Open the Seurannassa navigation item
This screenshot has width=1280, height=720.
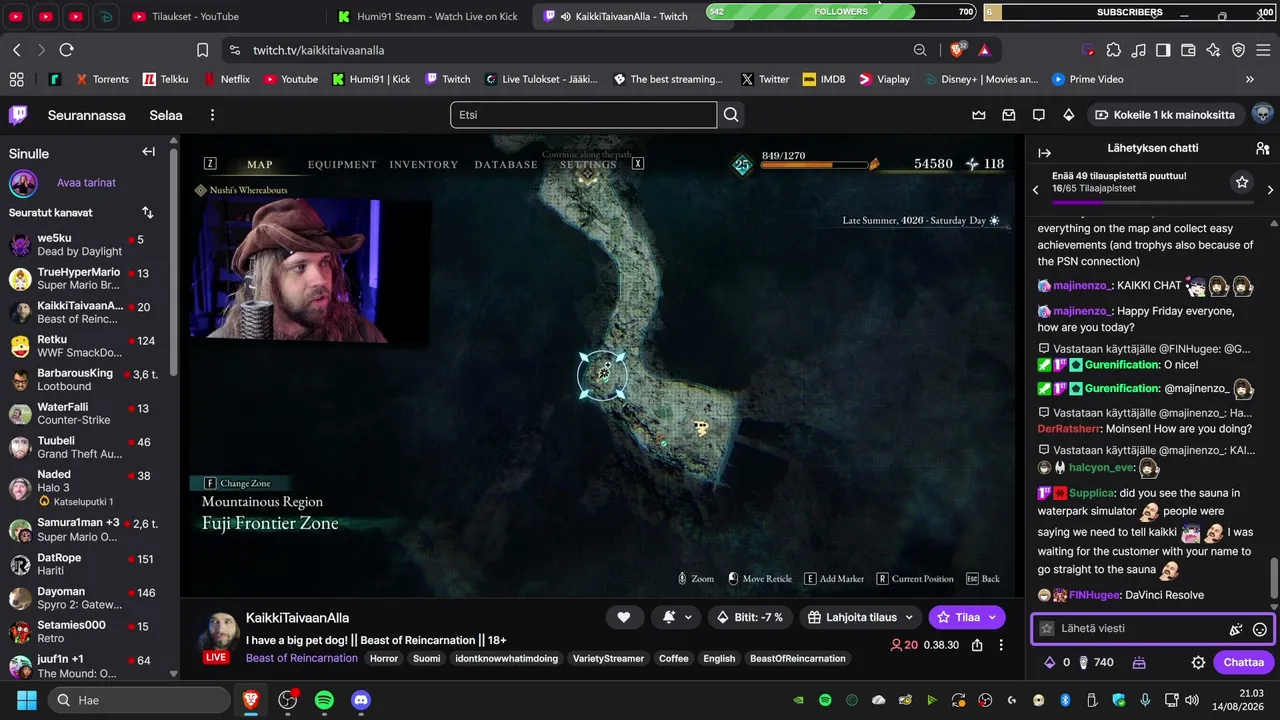click(x=87, y=115)
